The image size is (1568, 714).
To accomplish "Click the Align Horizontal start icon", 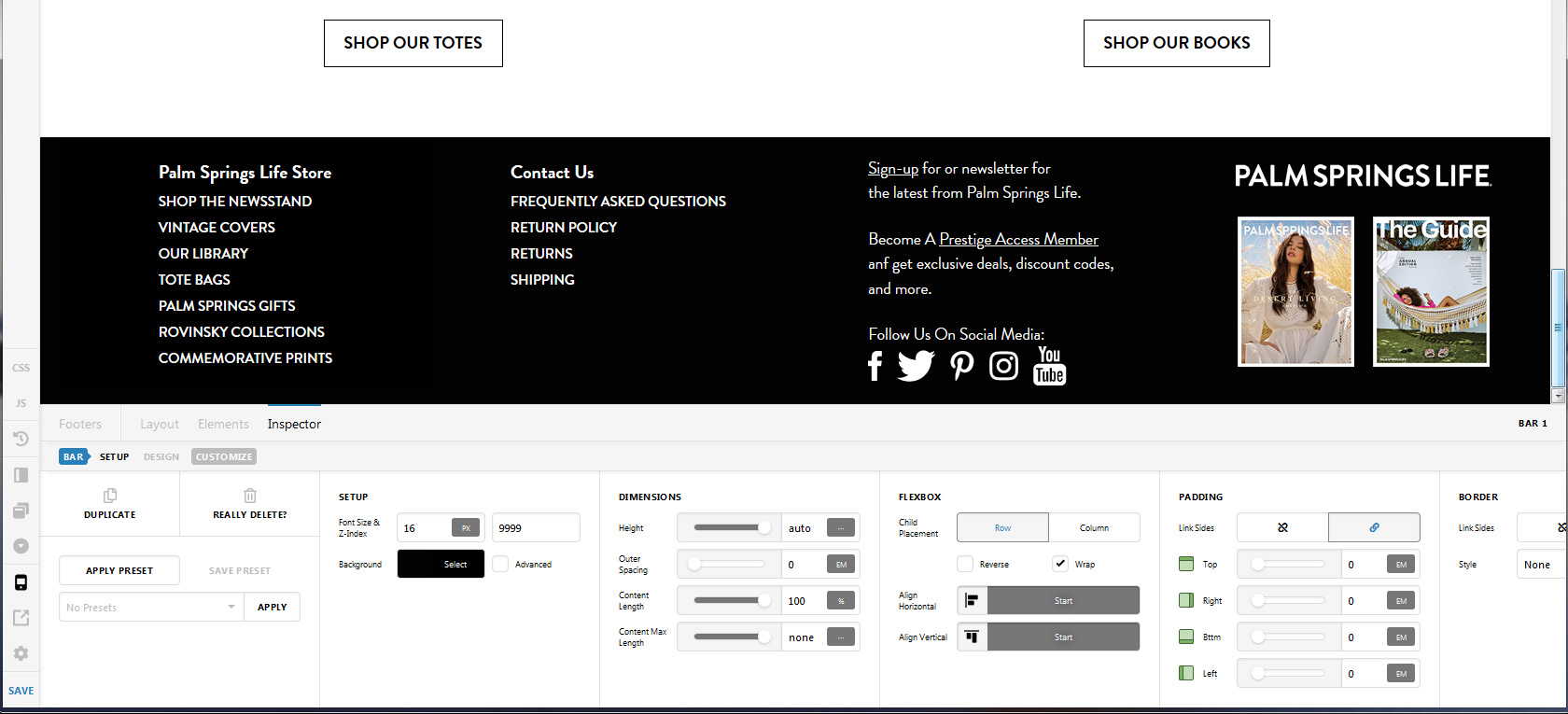I will coord(972,600).
